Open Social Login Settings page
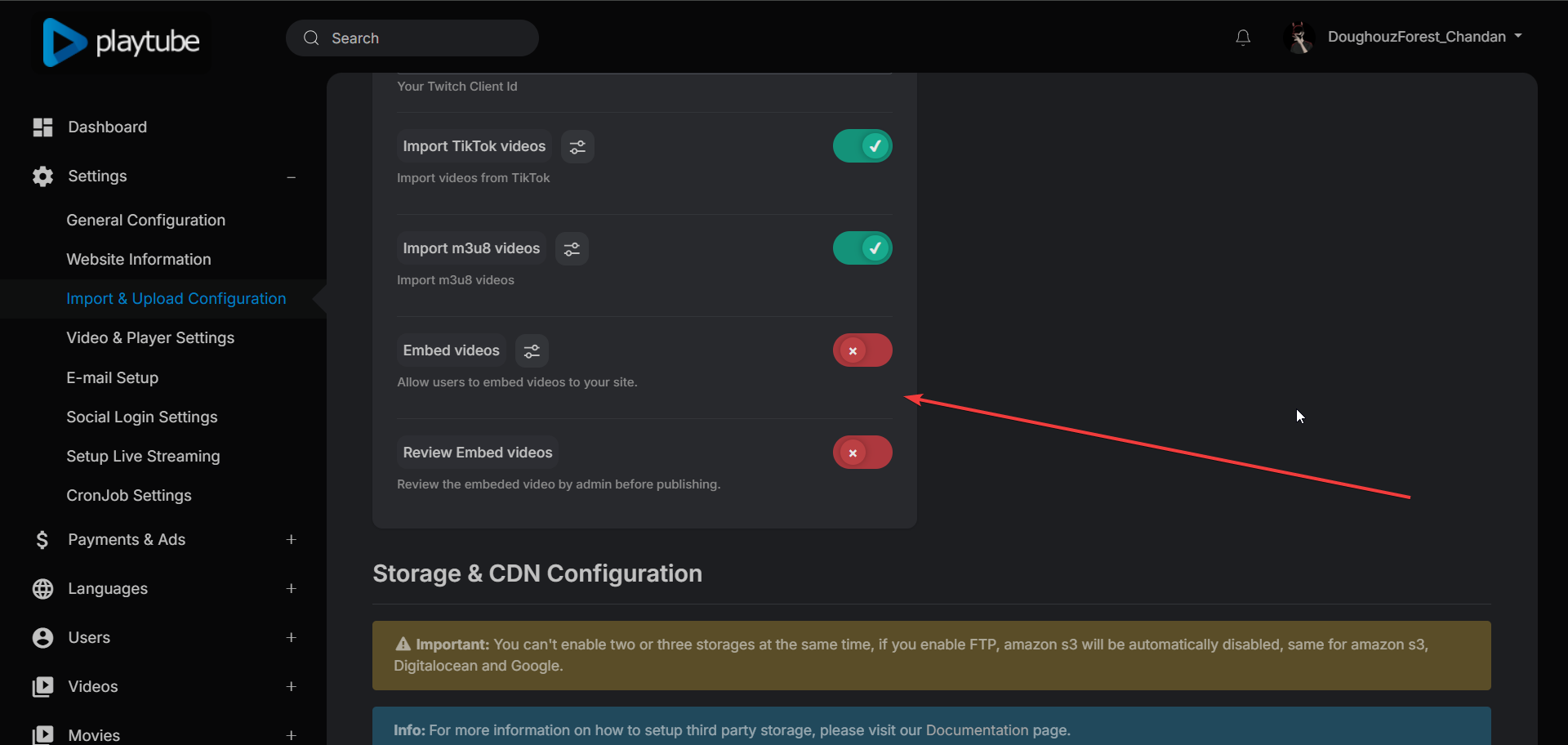The image size is (1568, 745). point(142,417)
